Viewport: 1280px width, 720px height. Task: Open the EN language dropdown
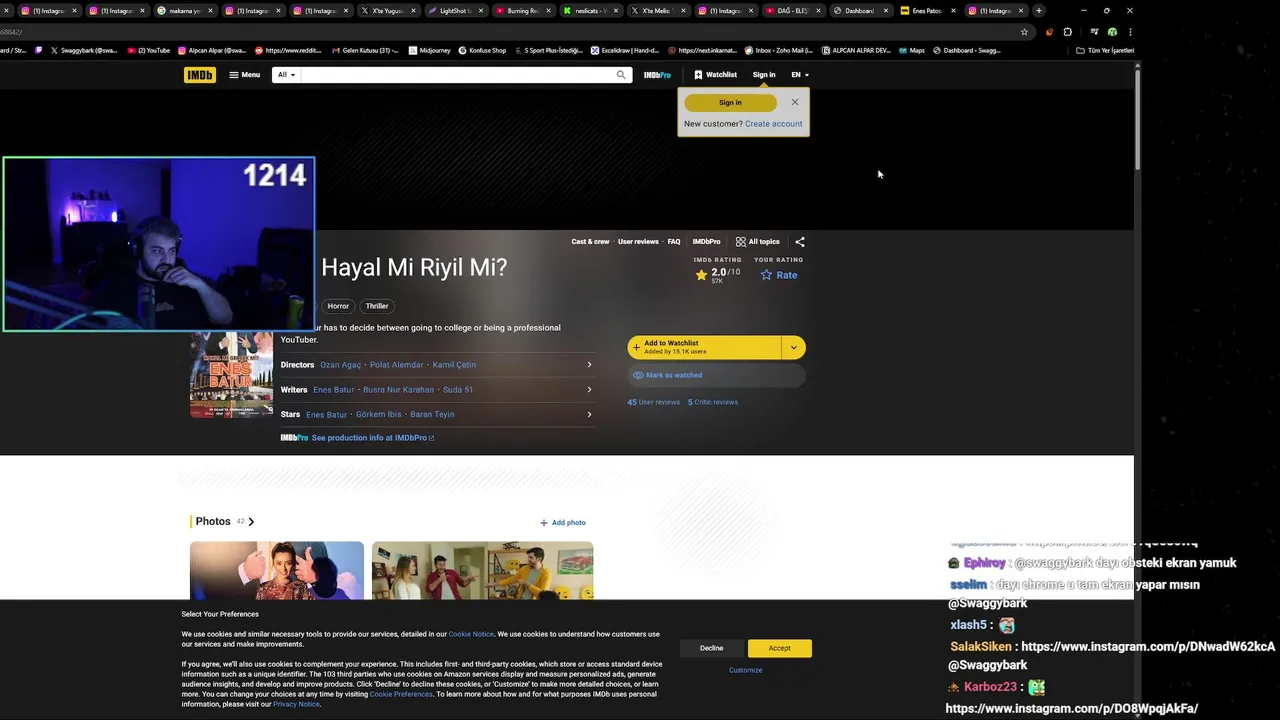[x=800, y=75]
